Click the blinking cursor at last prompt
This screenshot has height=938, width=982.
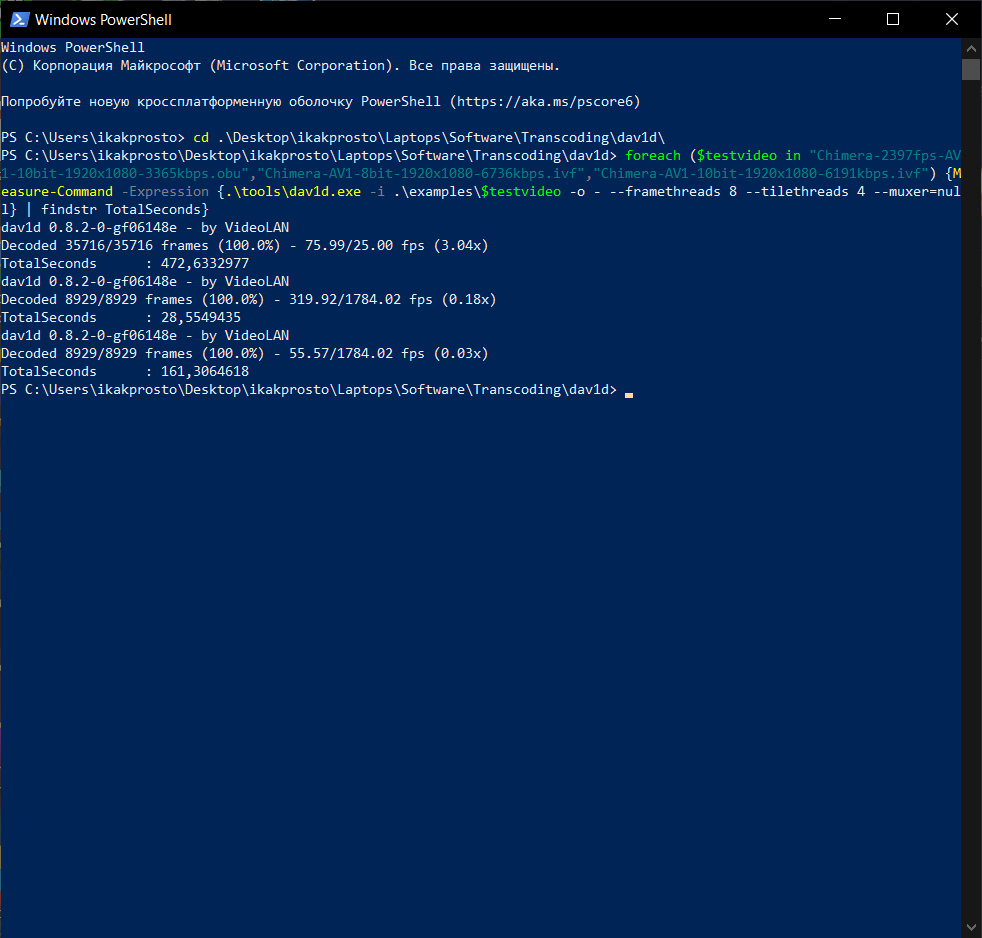pyautogui.click(x=629, y=395)
